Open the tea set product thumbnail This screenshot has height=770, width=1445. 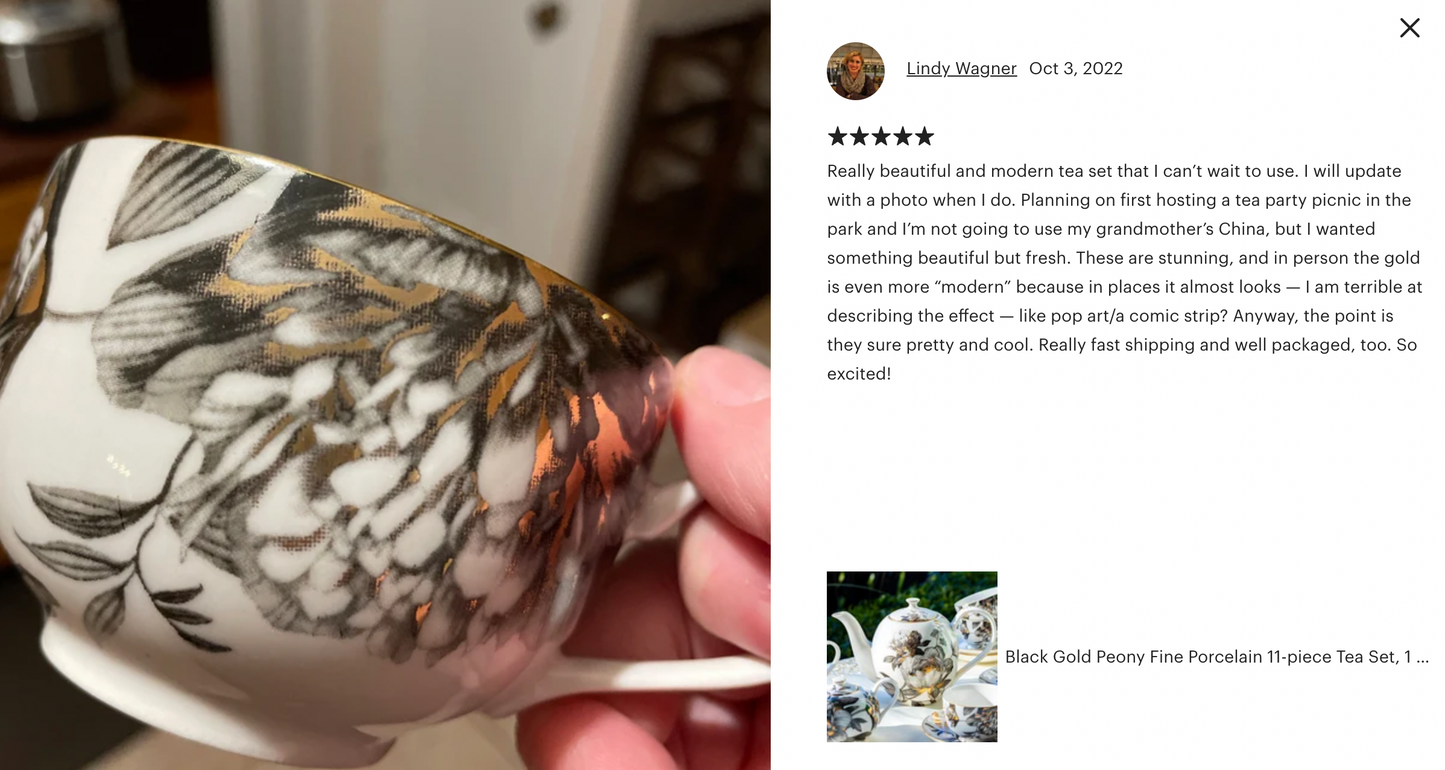click(912, 656)
